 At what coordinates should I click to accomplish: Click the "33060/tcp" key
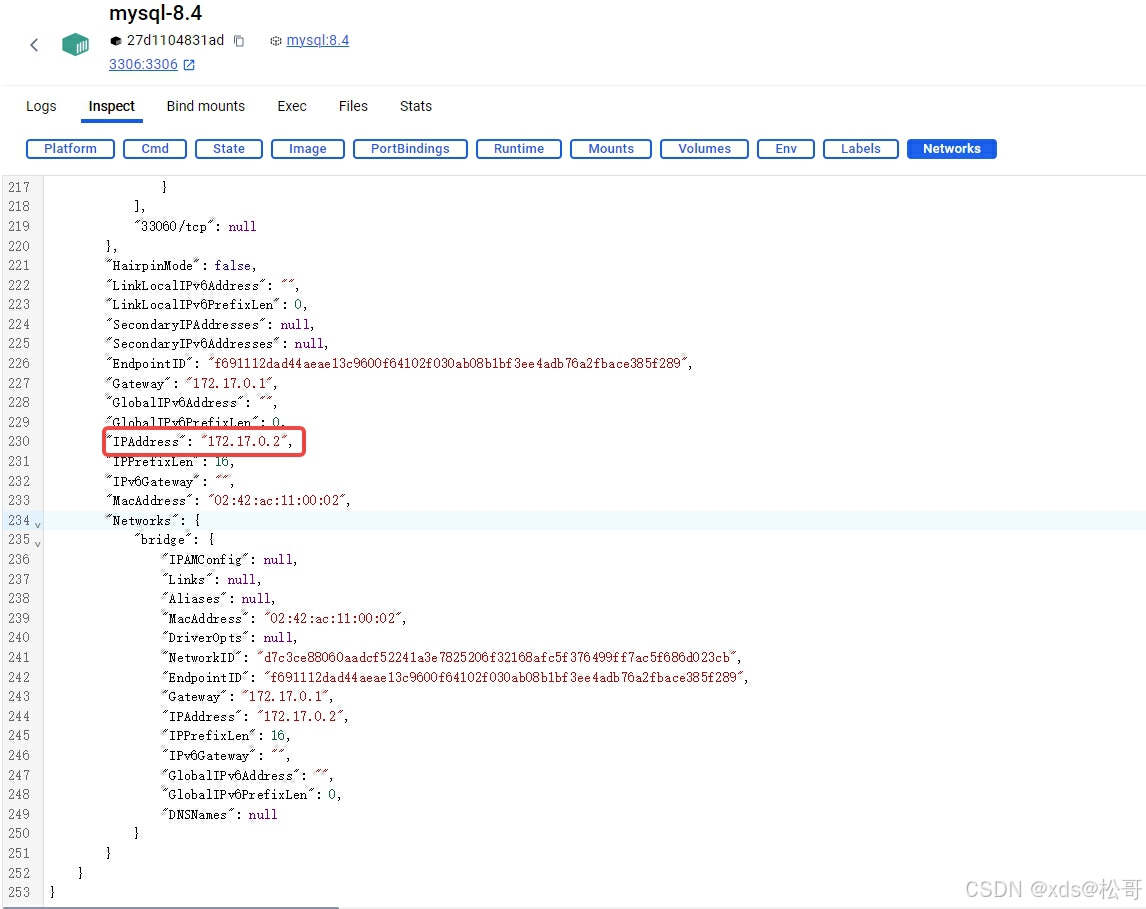[174, 227]
